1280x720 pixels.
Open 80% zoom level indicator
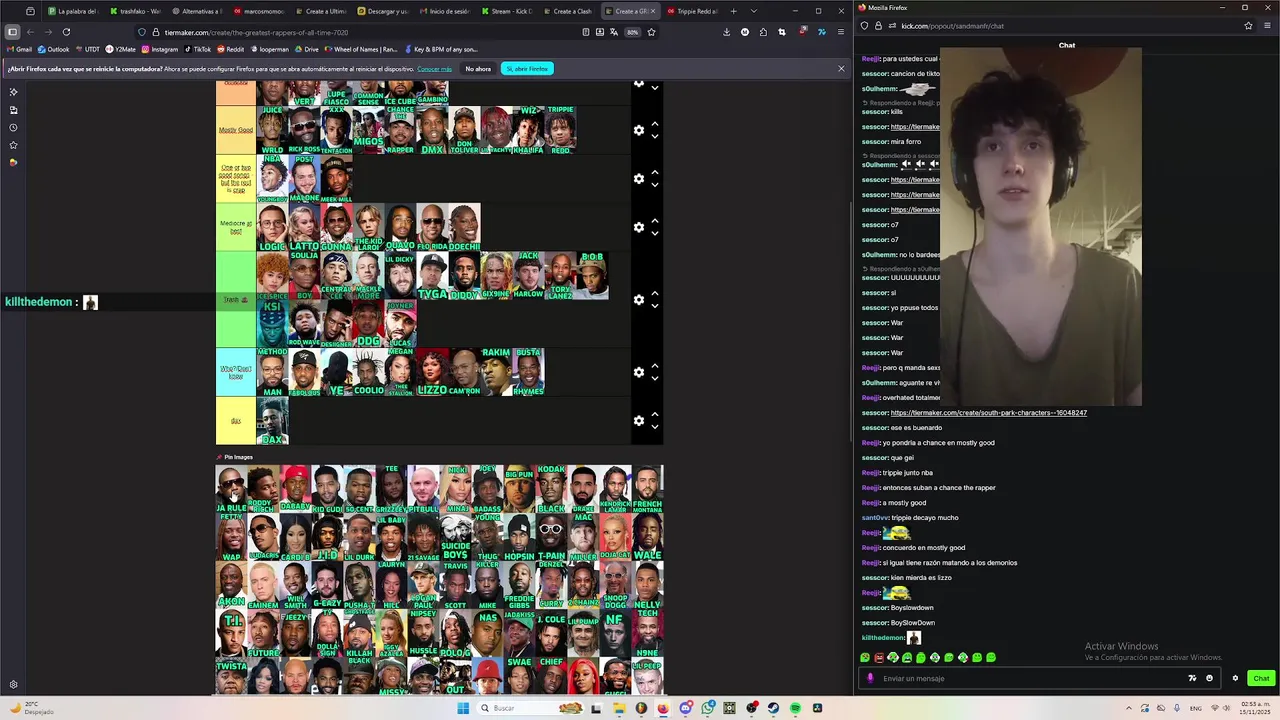pyautogui.click(x=632, y=32)
